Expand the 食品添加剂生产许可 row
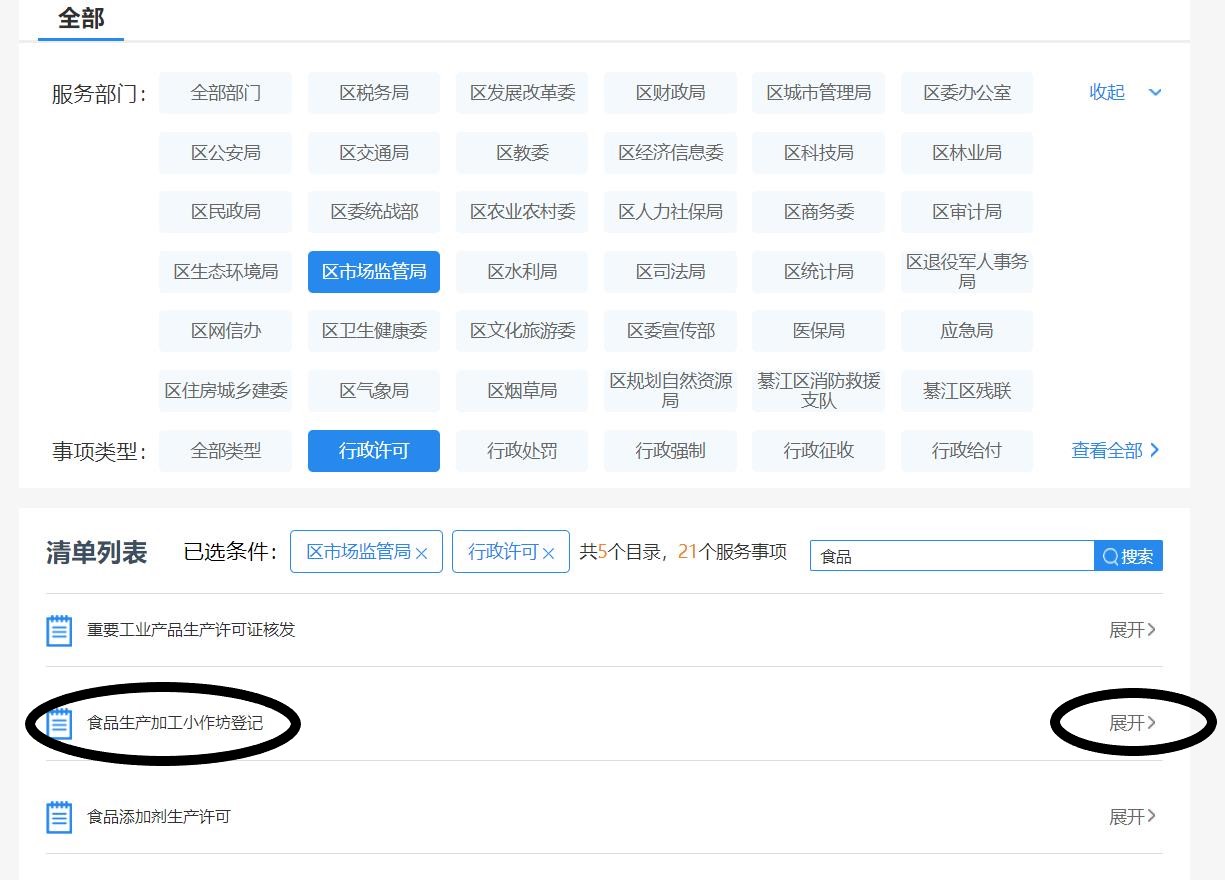The height and width of the screenshot is (880, 1225). (x=1132, y=817)
